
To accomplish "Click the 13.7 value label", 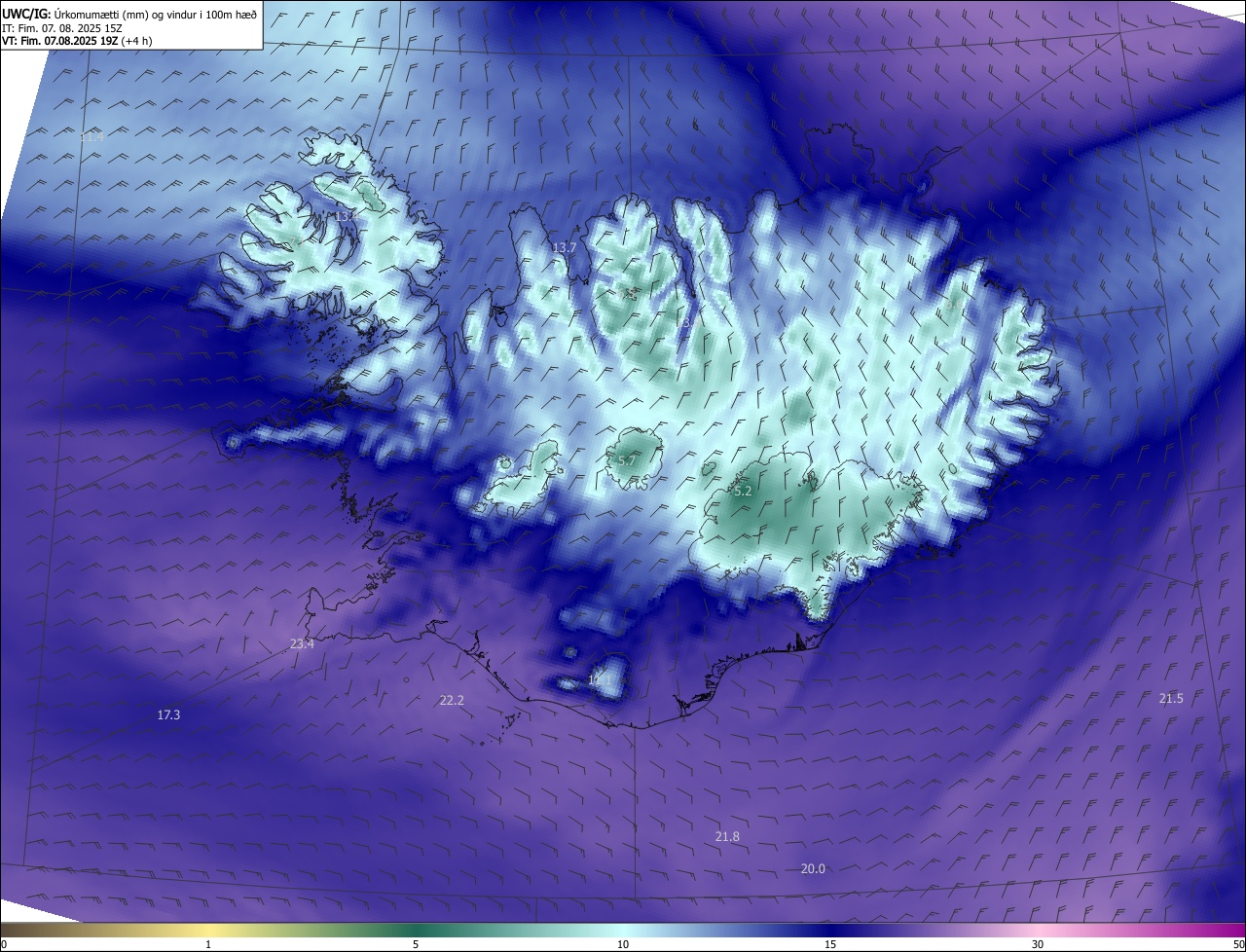I will point(565,247).
